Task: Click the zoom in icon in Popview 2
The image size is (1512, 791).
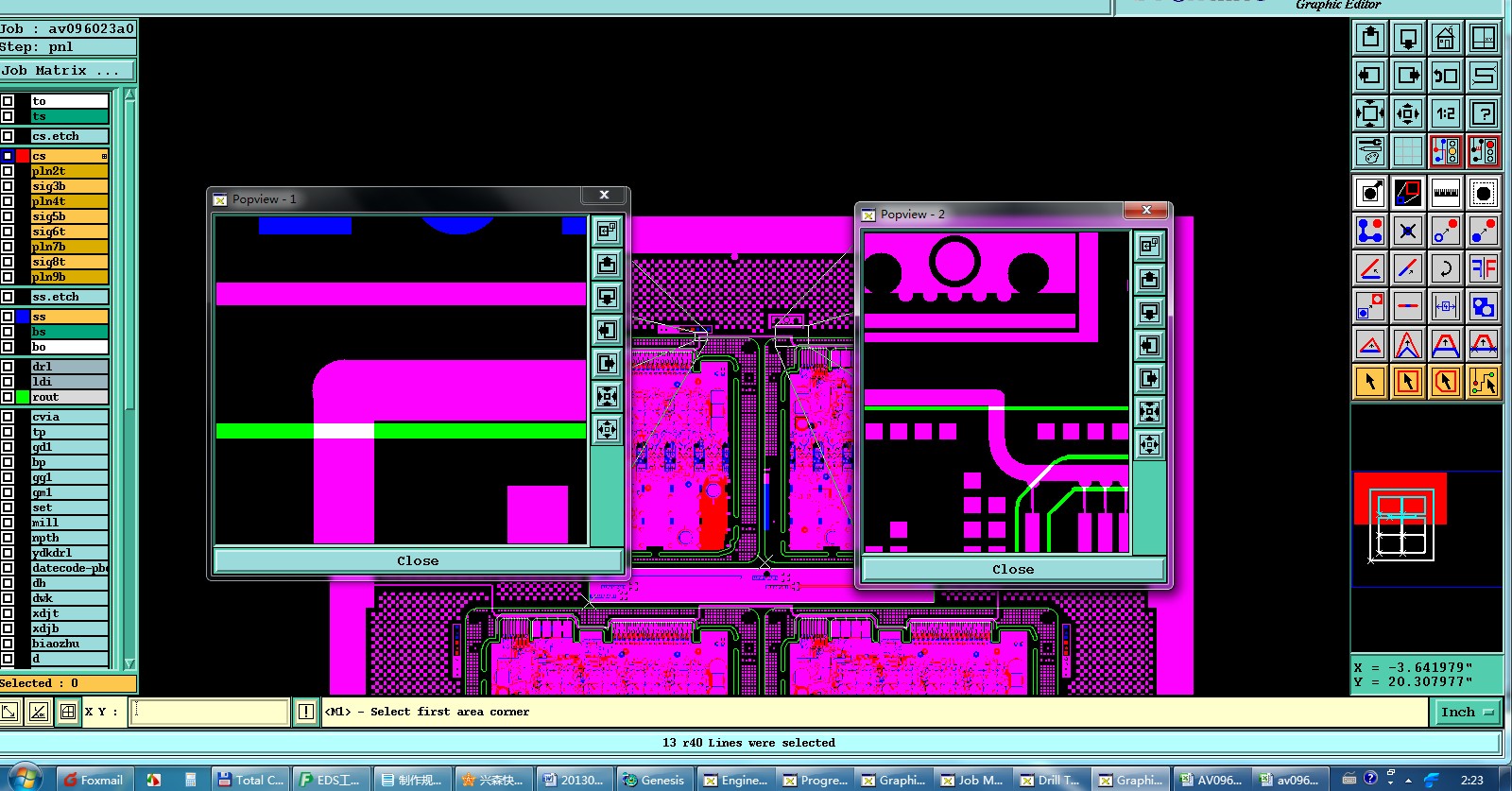Action: (1149, 411)
